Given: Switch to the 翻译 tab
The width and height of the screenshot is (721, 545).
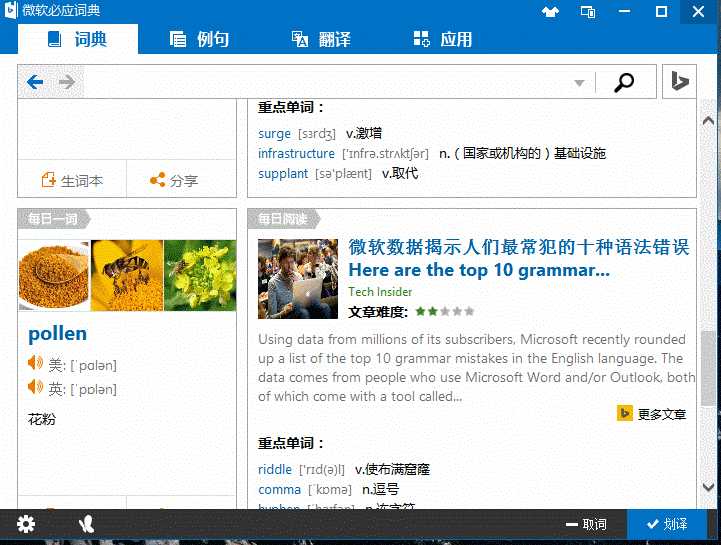Looking at the screenshot, I should (321, 39).
